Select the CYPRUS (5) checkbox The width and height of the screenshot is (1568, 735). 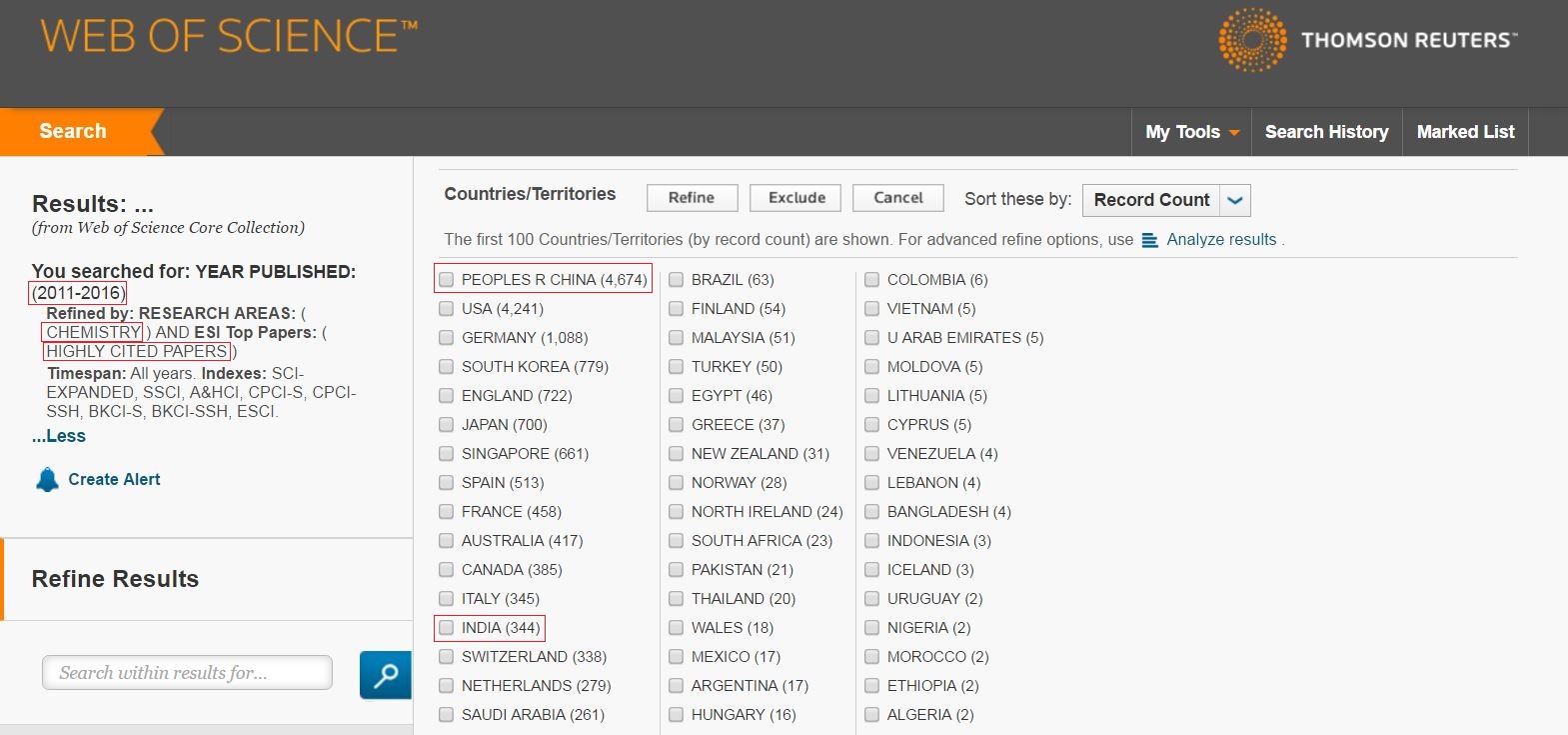872,425
